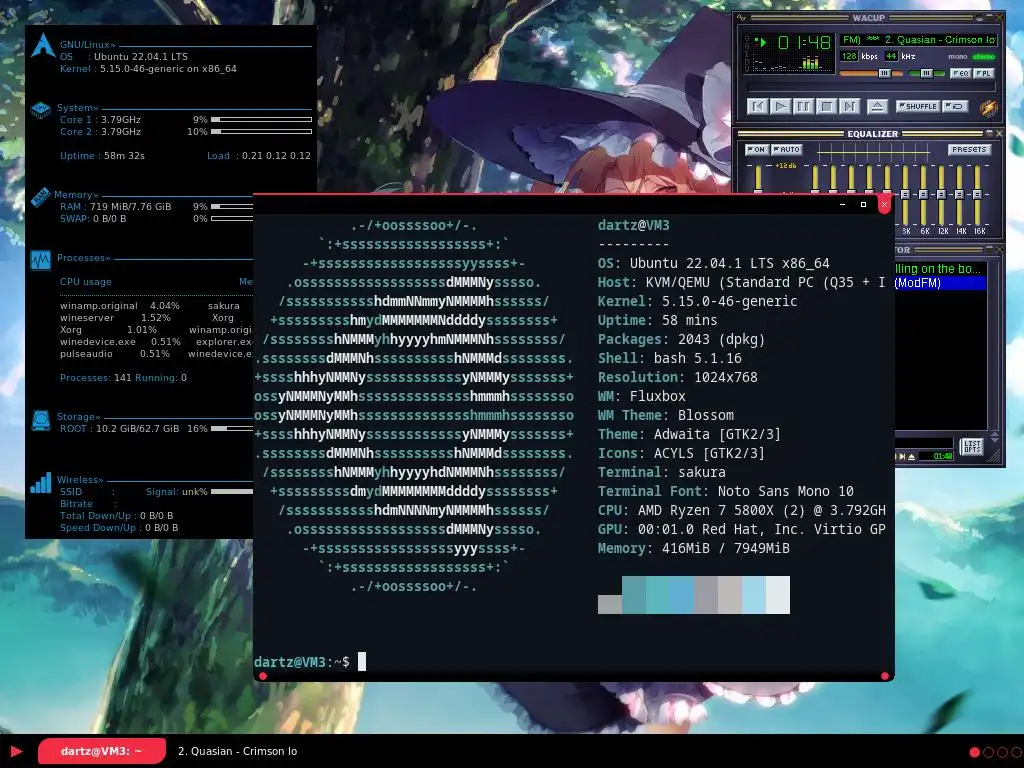The image size is (1024, 768).
Task: Toggle equalizer AUTO button
Action: click(786, 150)
